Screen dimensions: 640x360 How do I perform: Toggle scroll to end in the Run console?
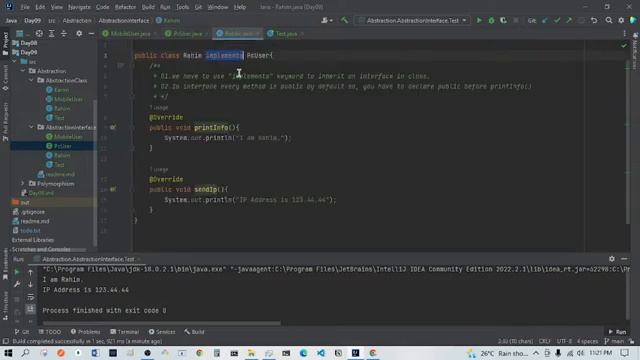click(30, 309)
